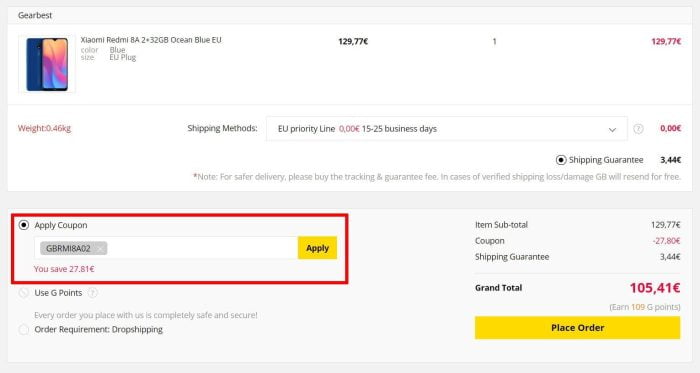This screenshot has height=373, width=700.
Task: Remove the GBRMI8A02 coupon tag
Action: tap(100, 249)
